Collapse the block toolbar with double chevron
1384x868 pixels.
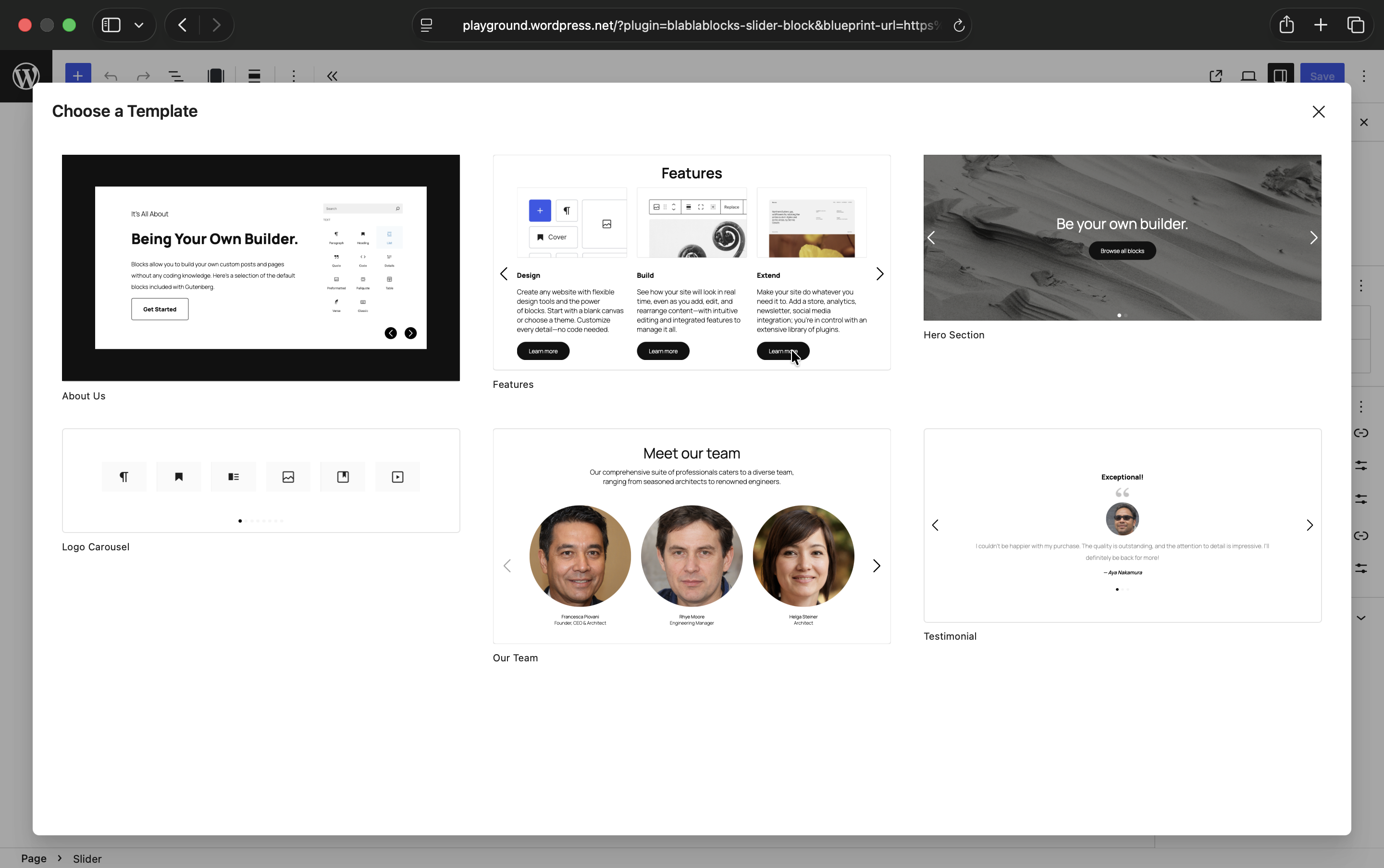pyautogui.click(x=333, y=76)
